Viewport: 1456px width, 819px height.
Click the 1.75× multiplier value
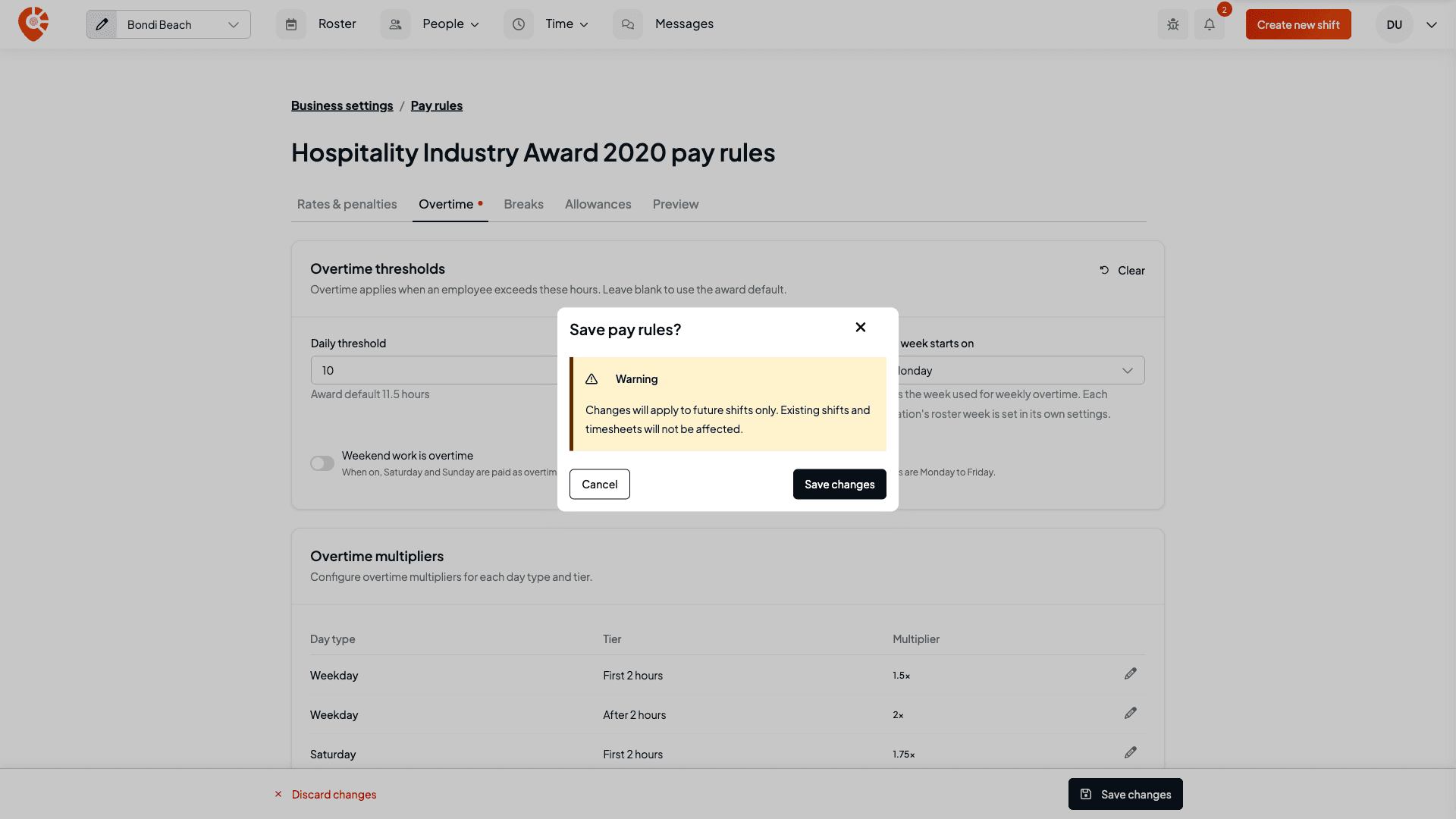click(904, 754)
